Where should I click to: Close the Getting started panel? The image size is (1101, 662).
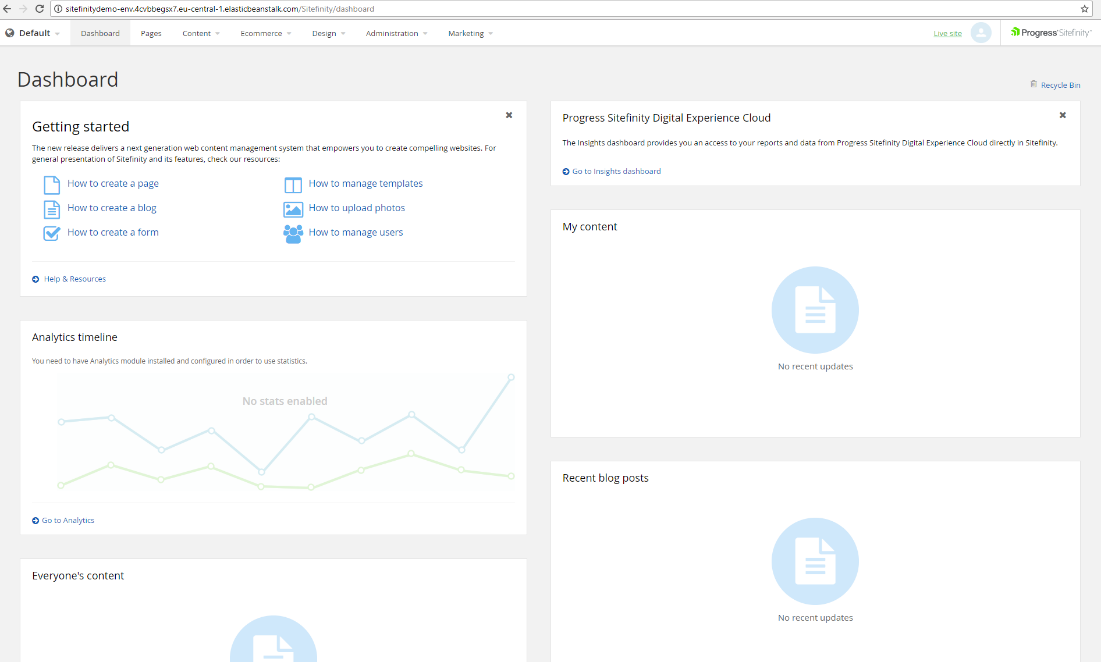(x=509, y=115)
